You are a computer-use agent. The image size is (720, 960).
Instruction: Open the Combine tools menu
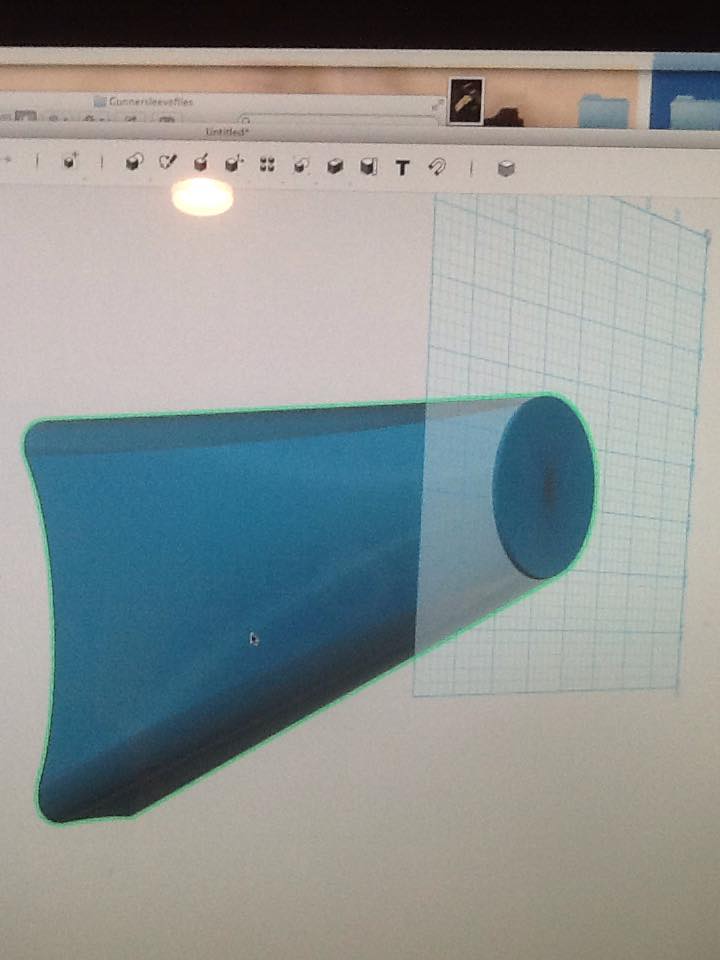334,166
